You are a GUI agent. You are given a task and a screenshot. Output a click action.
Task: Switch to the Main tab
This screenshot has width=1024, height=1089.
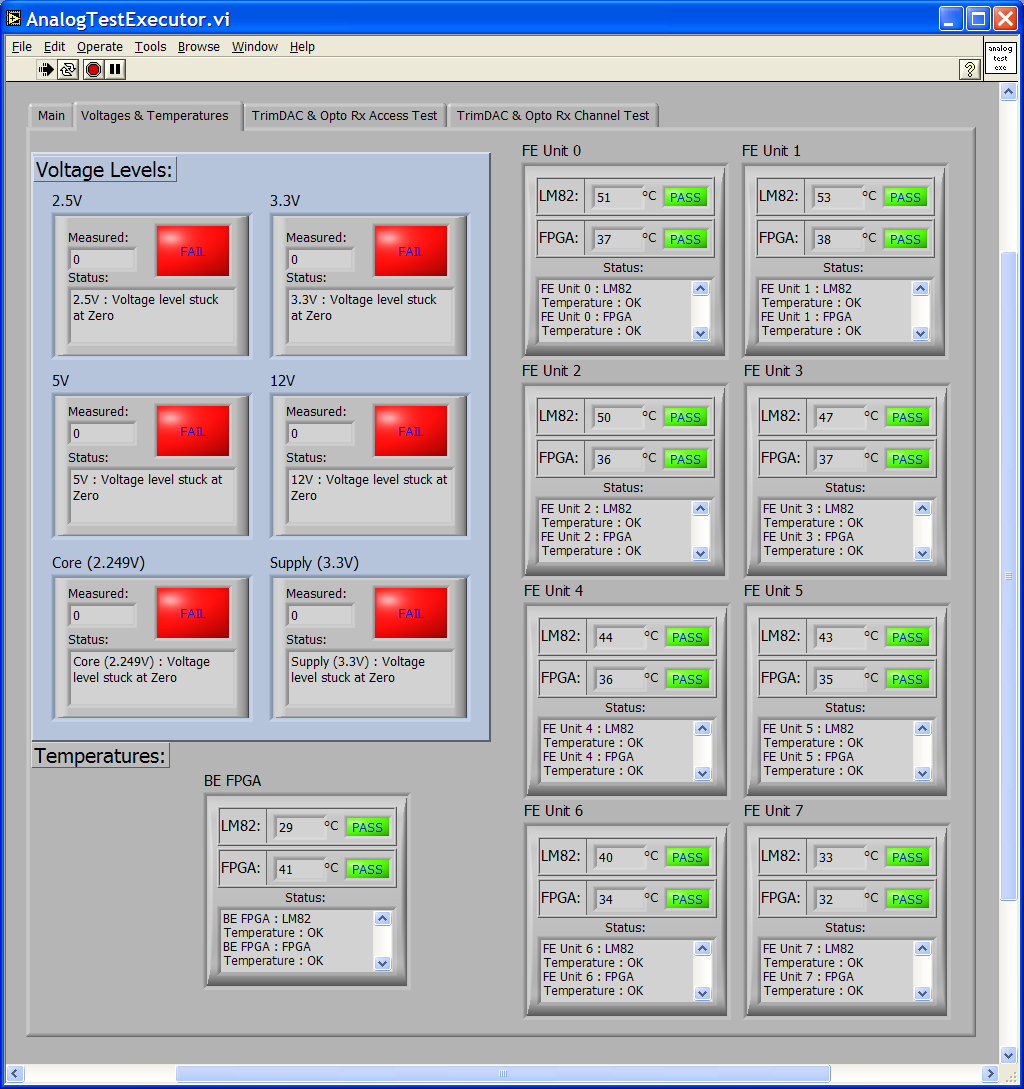point(51,116)
